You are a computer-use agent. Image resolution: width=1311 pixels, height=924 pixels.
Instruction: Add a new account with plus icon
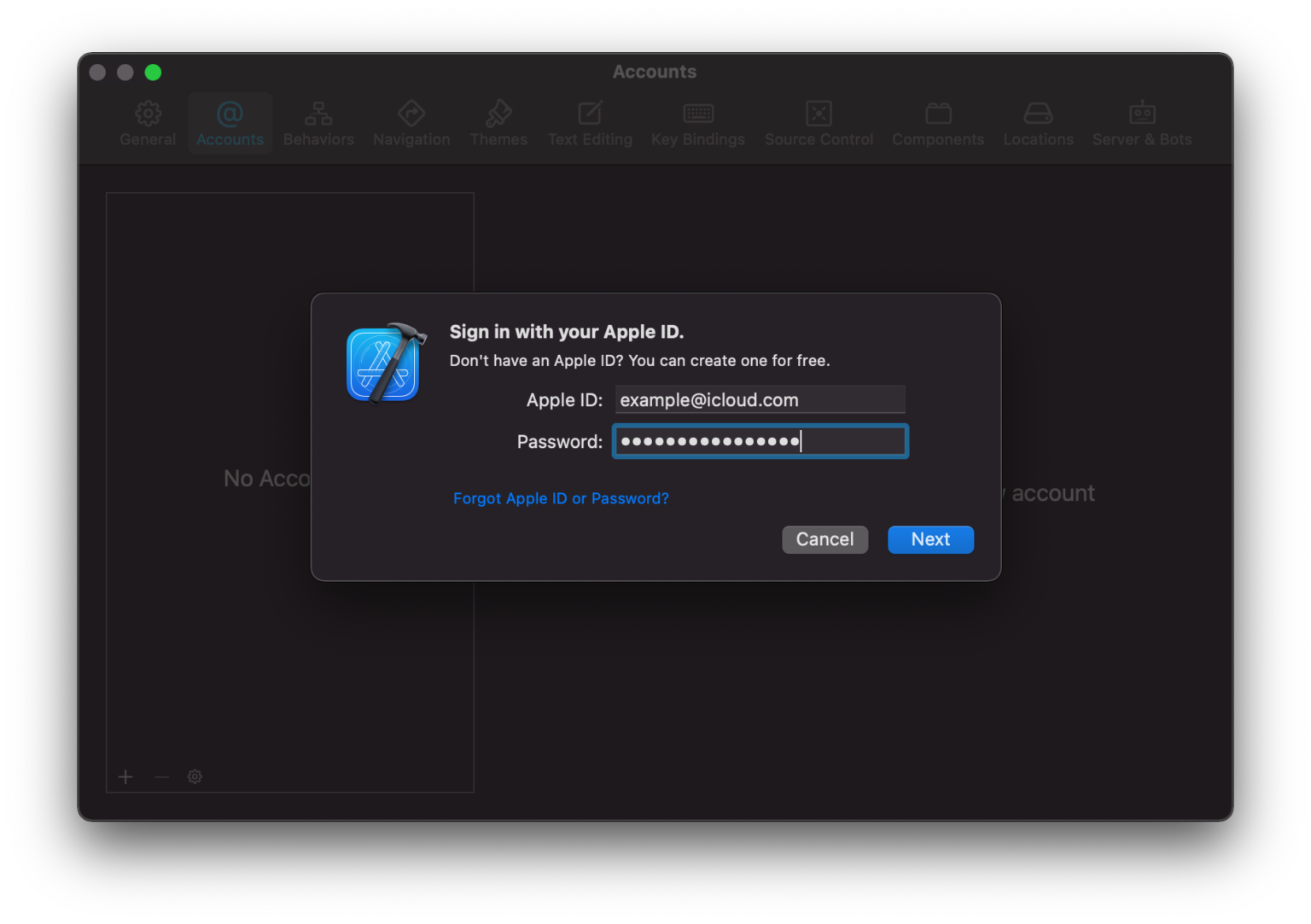tap(125, 776)
